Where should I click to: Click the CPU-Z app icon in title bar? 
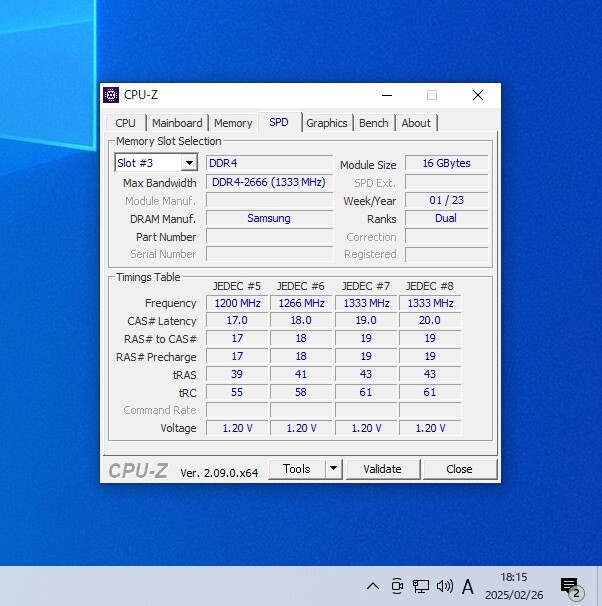point(111,95)
